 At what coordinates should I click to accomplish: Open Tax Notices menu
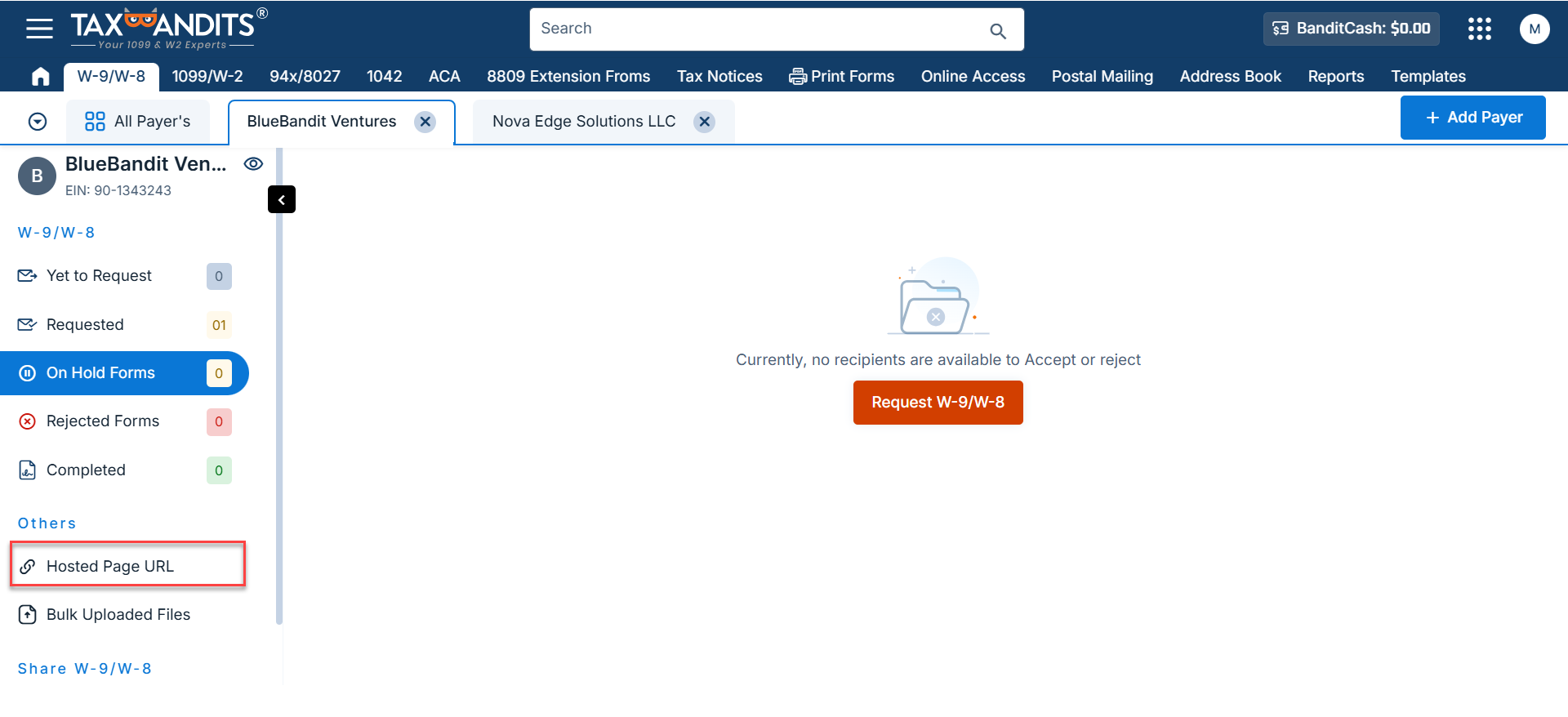(719, 77)
